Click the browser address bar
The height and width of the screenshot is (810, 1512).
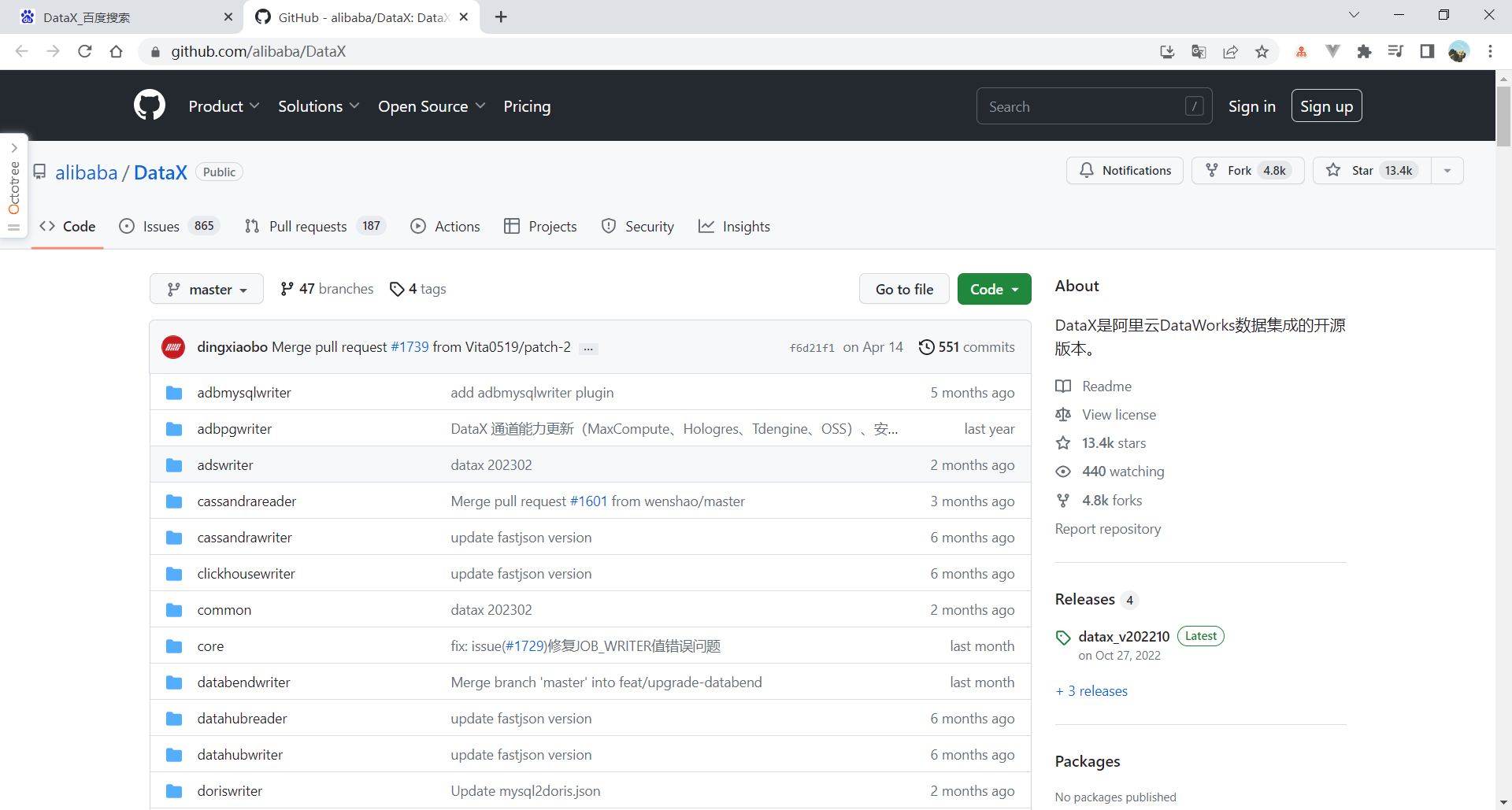[x=646, y=51]
